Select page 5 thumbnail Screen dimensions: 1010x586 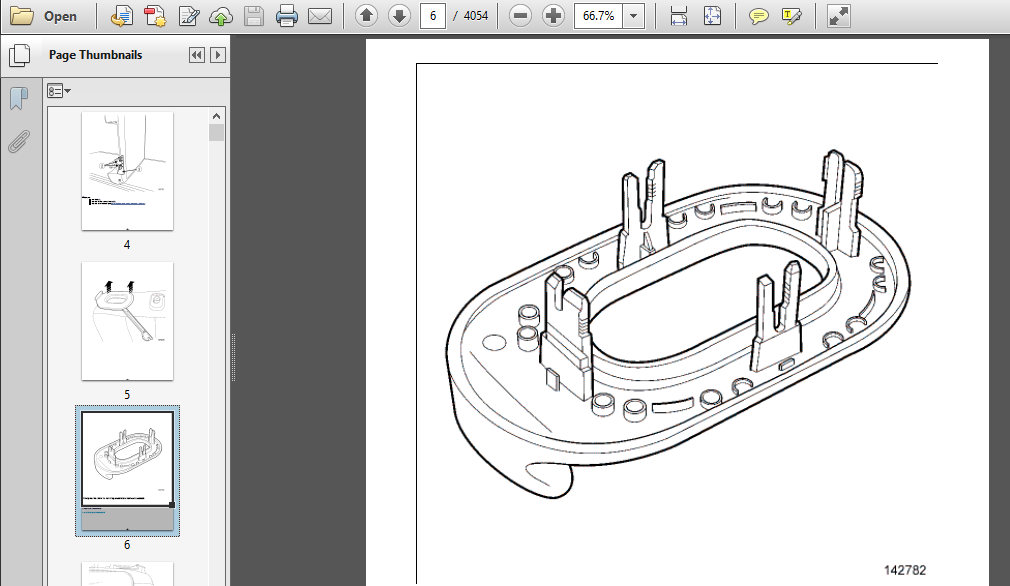coord(128,321)
